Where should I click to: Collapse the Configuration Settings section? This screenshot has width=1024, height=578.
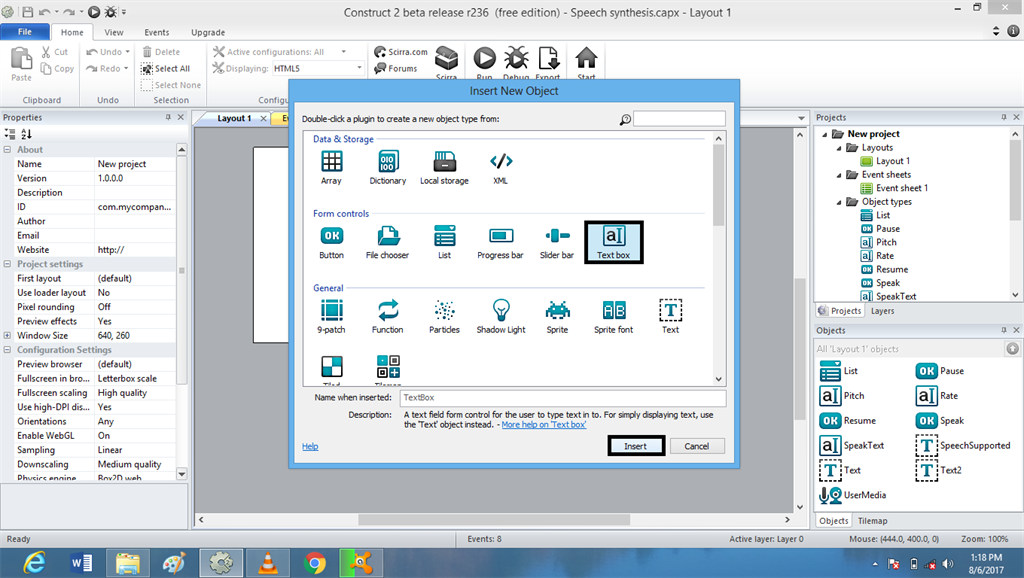pyautogui.click(x=7, y=350)
